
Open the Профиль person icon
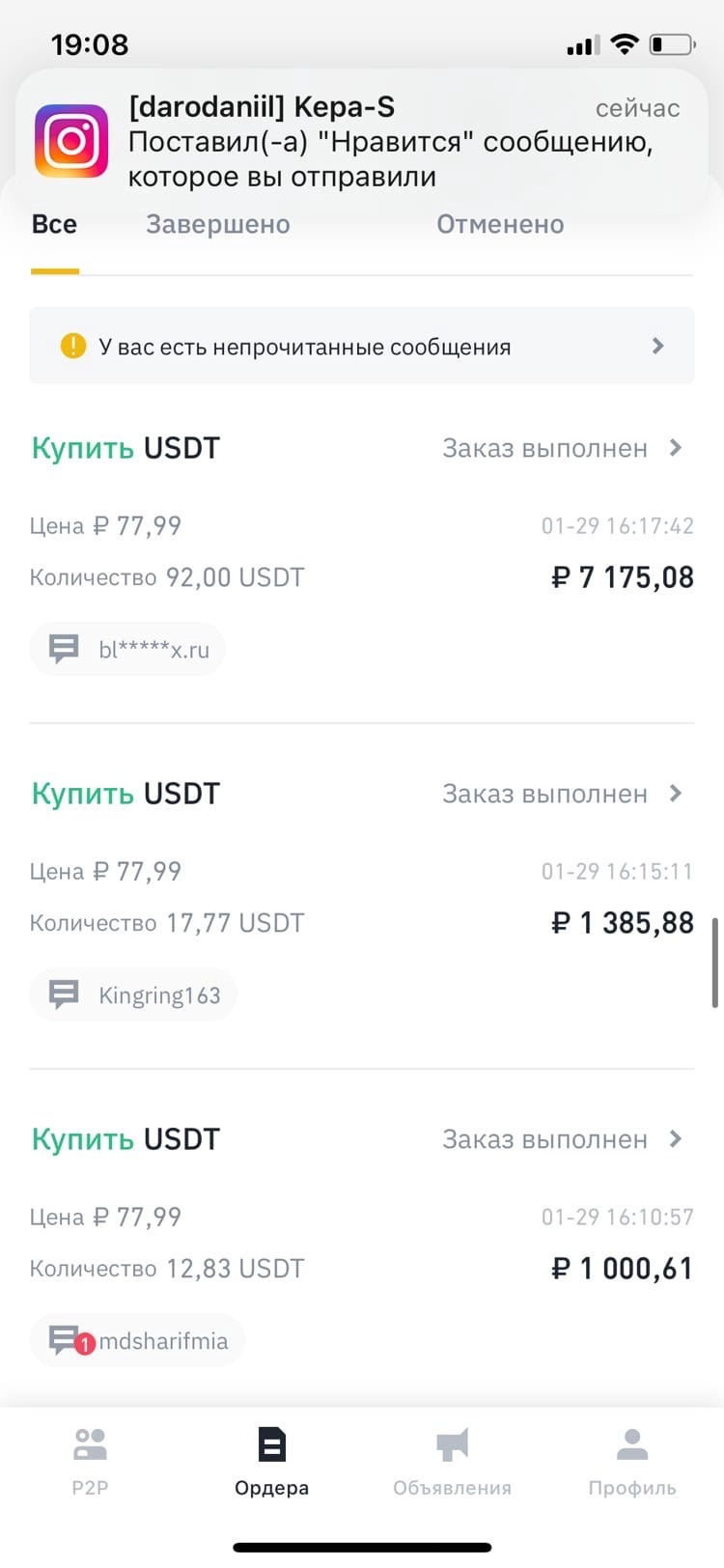(x=632, y=1444)
